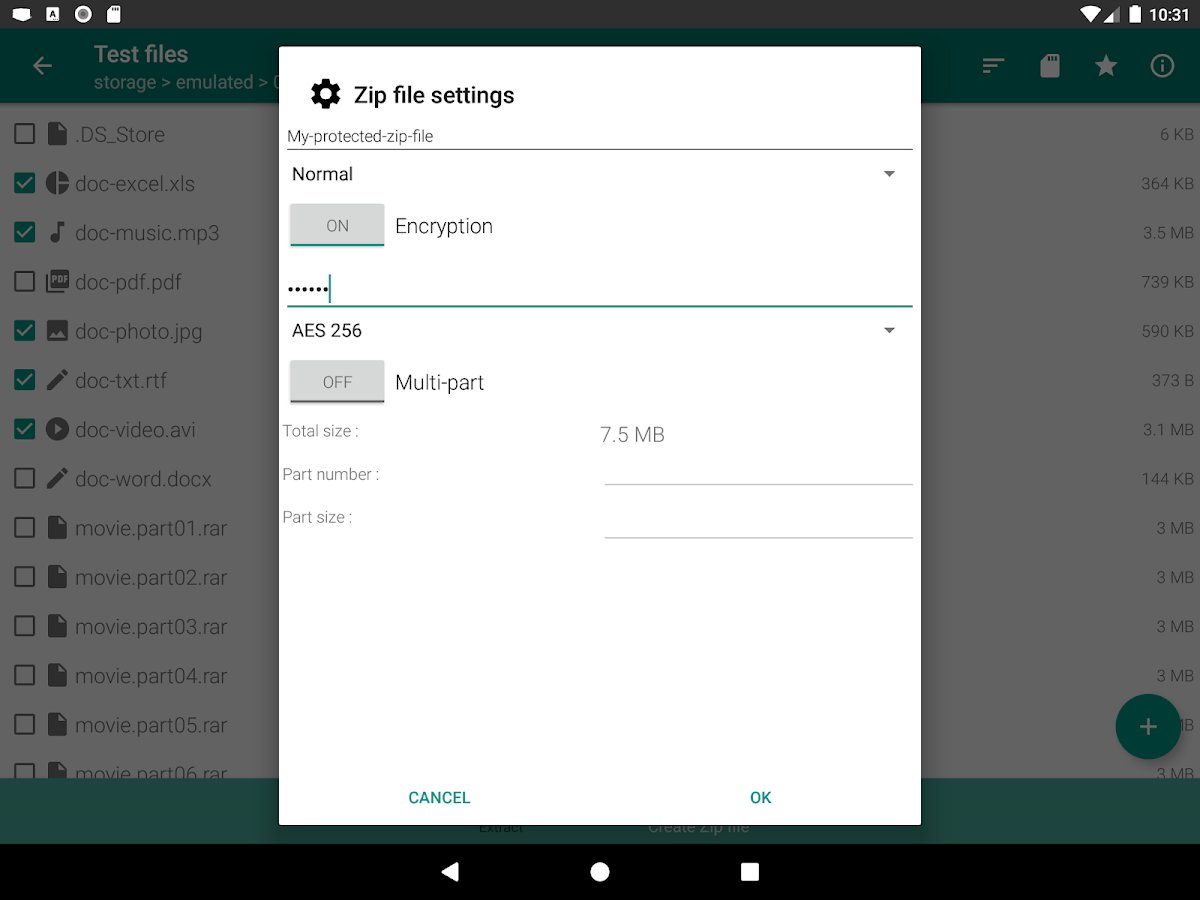Image resolution: width=1200 pixels, height=900 pixels.
Task: Open the Normal compression level dropdown
Action: point(600,174)
